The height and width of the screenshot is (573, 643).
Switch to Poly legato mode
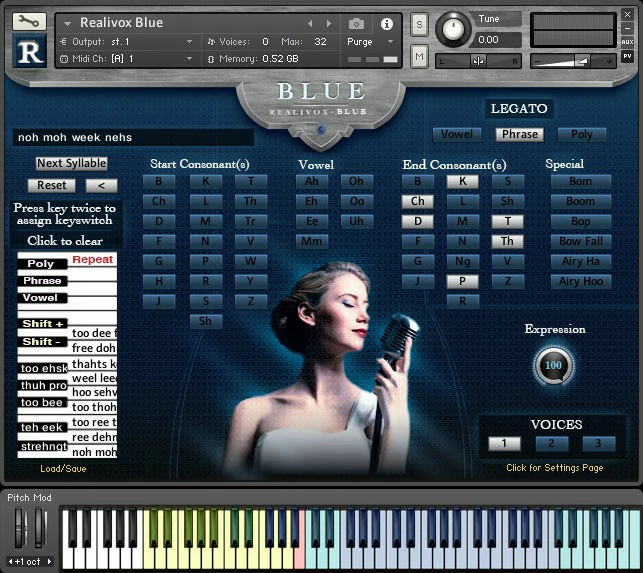coord(582,134)
